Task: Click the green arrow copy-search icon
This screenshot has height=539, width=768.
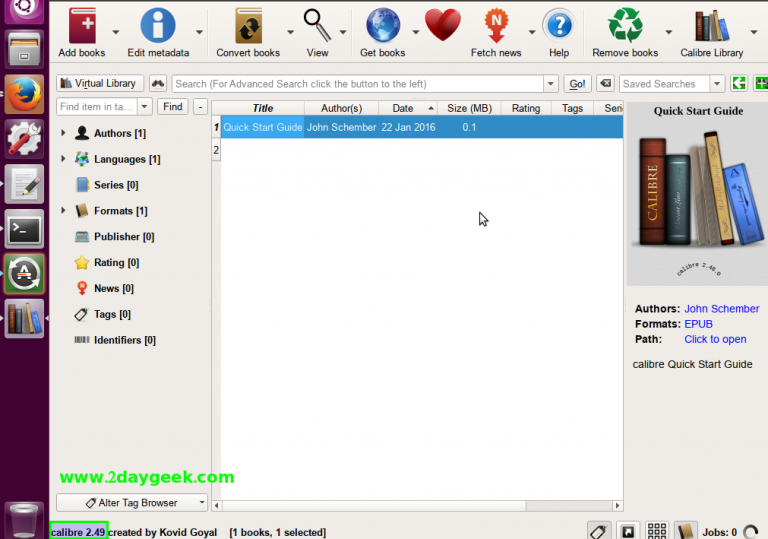Action: click(x=739, y=83)
